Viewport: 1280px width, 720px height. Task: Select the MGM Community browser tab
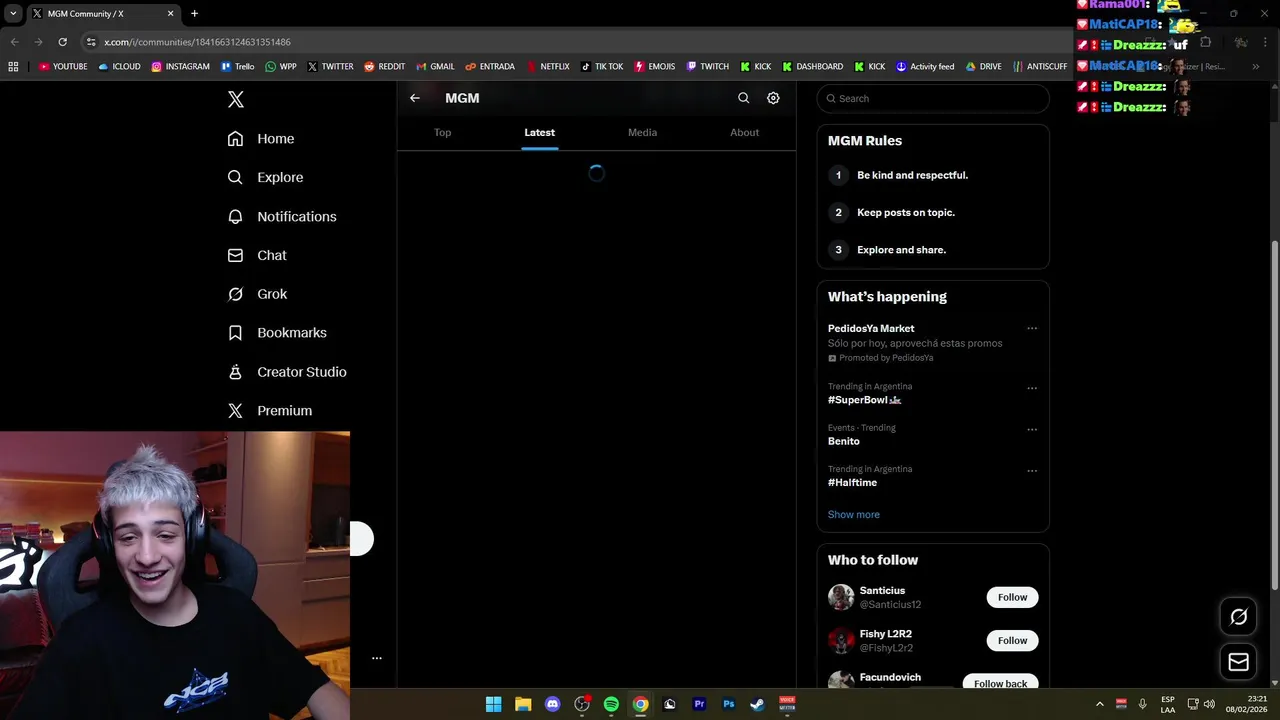[x=103, y=14]
